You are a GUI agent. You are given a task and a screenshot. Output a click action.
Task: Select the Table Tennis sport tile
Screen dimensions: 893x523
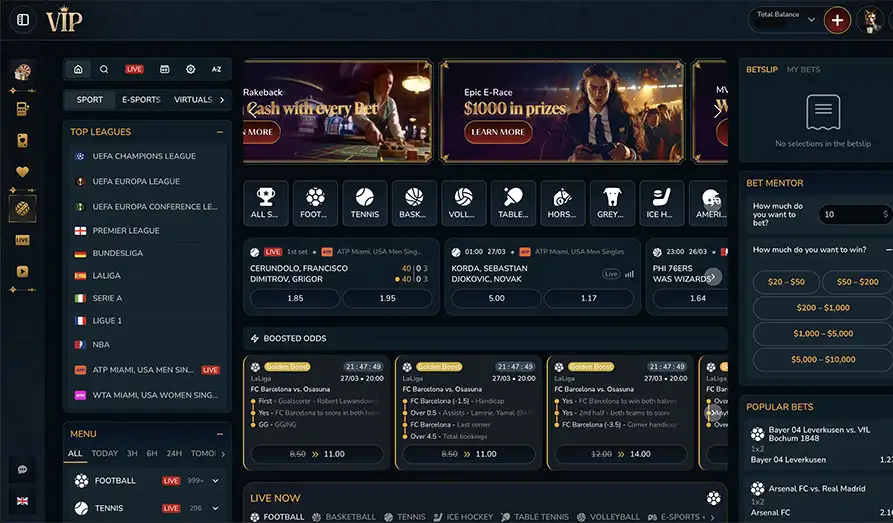coord(513,203)
